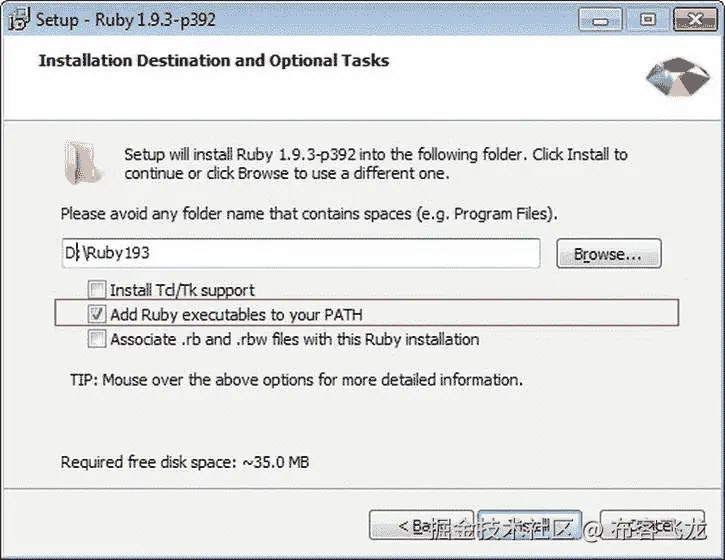This screenshot has width=725, height=560.
Task: Start installation with the Install button
Action: [x=527, y=525]
